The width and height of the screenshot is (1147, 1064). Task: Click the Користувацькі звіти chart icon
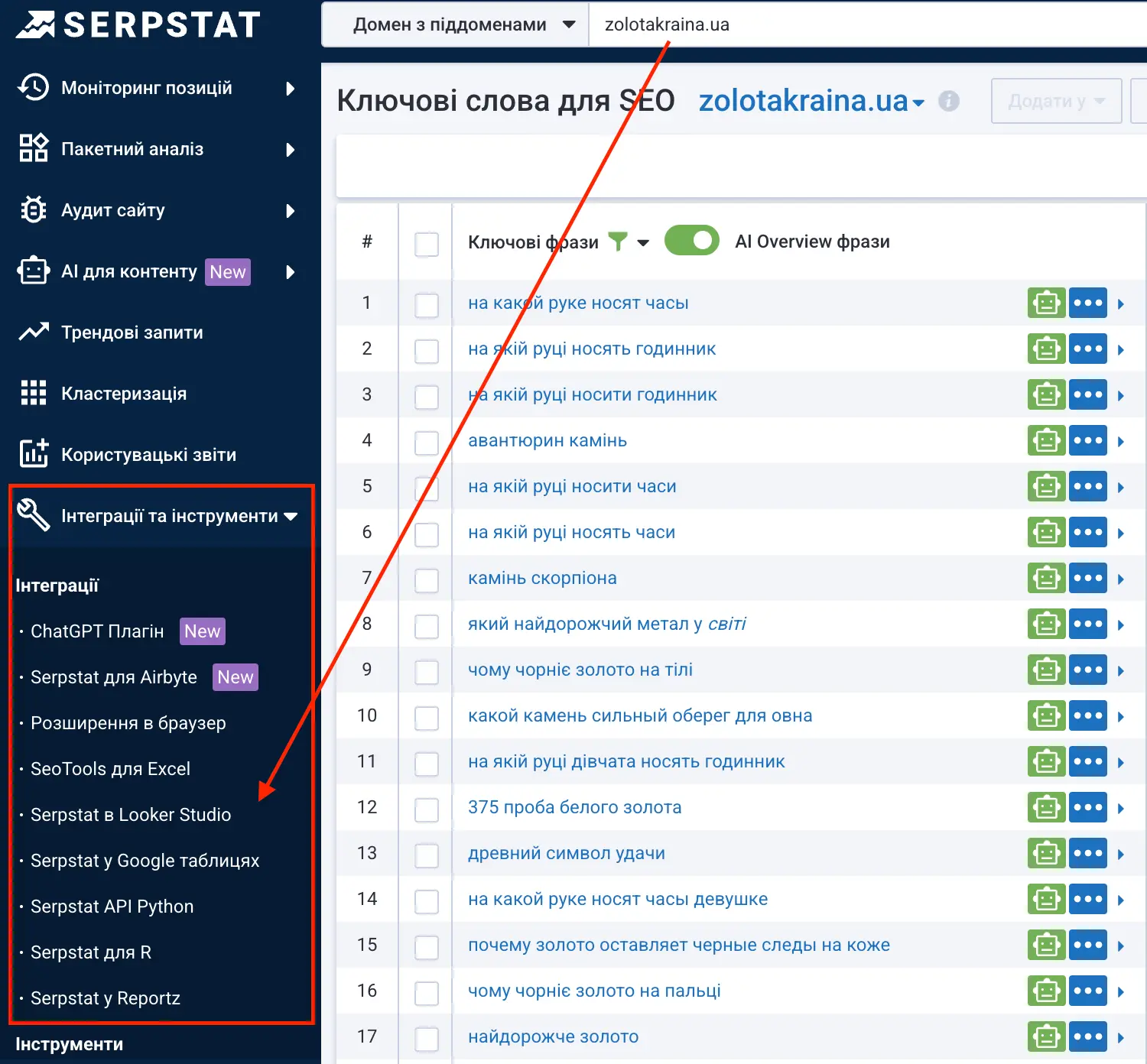click(x=34, y=453)
